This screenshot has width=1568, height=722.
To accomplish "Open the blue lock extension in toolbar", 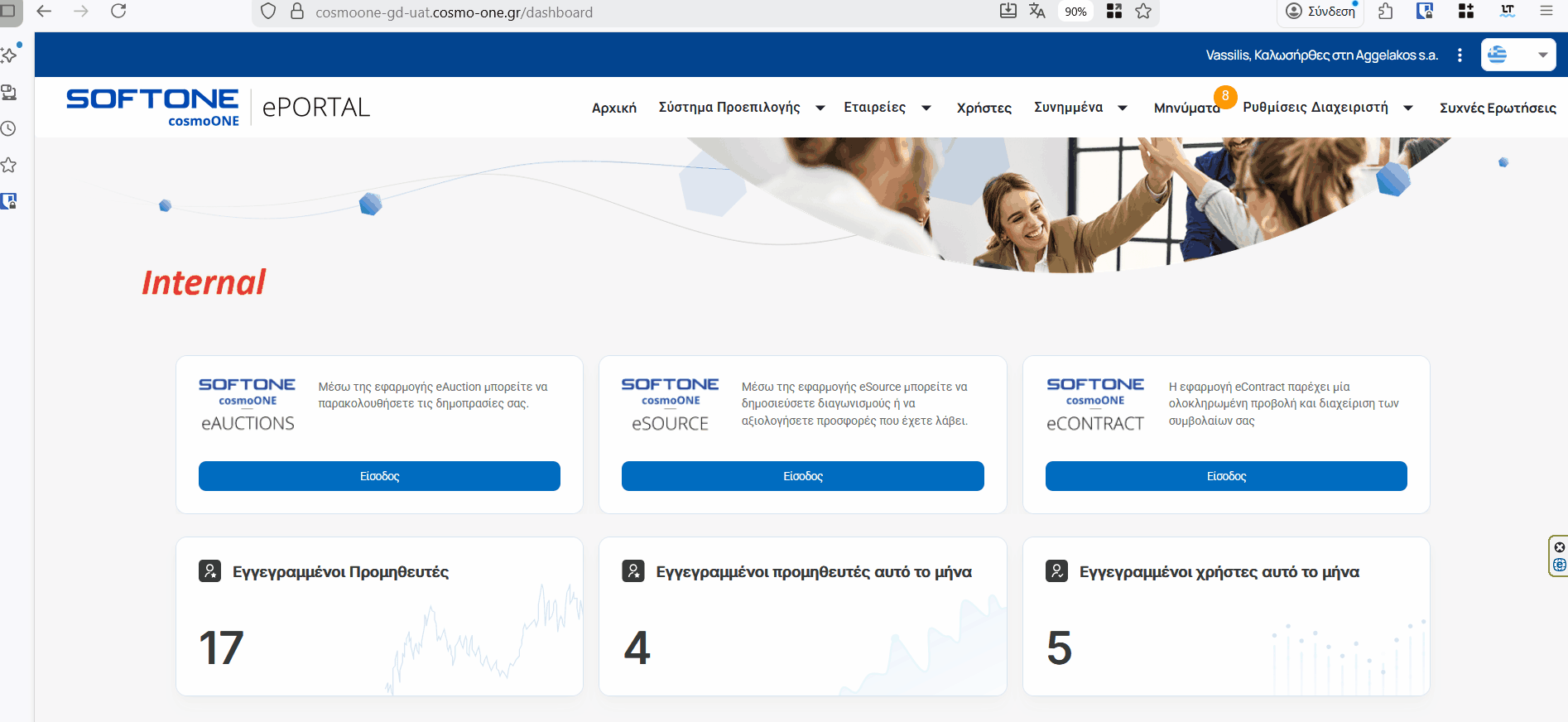I will 1425,11.
